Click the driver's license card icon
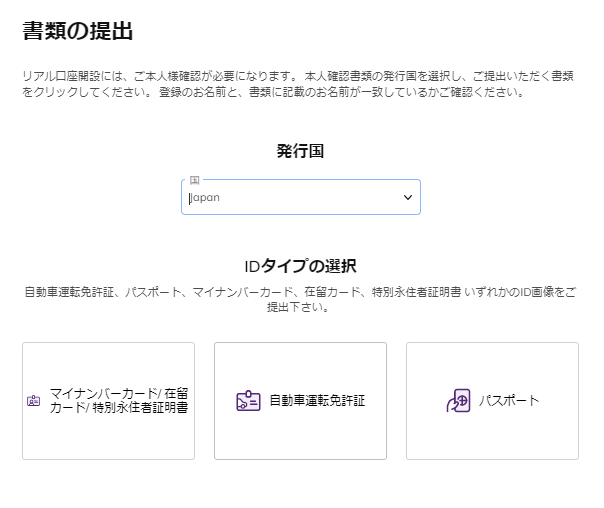604x508 pixels. click(248, 401)
